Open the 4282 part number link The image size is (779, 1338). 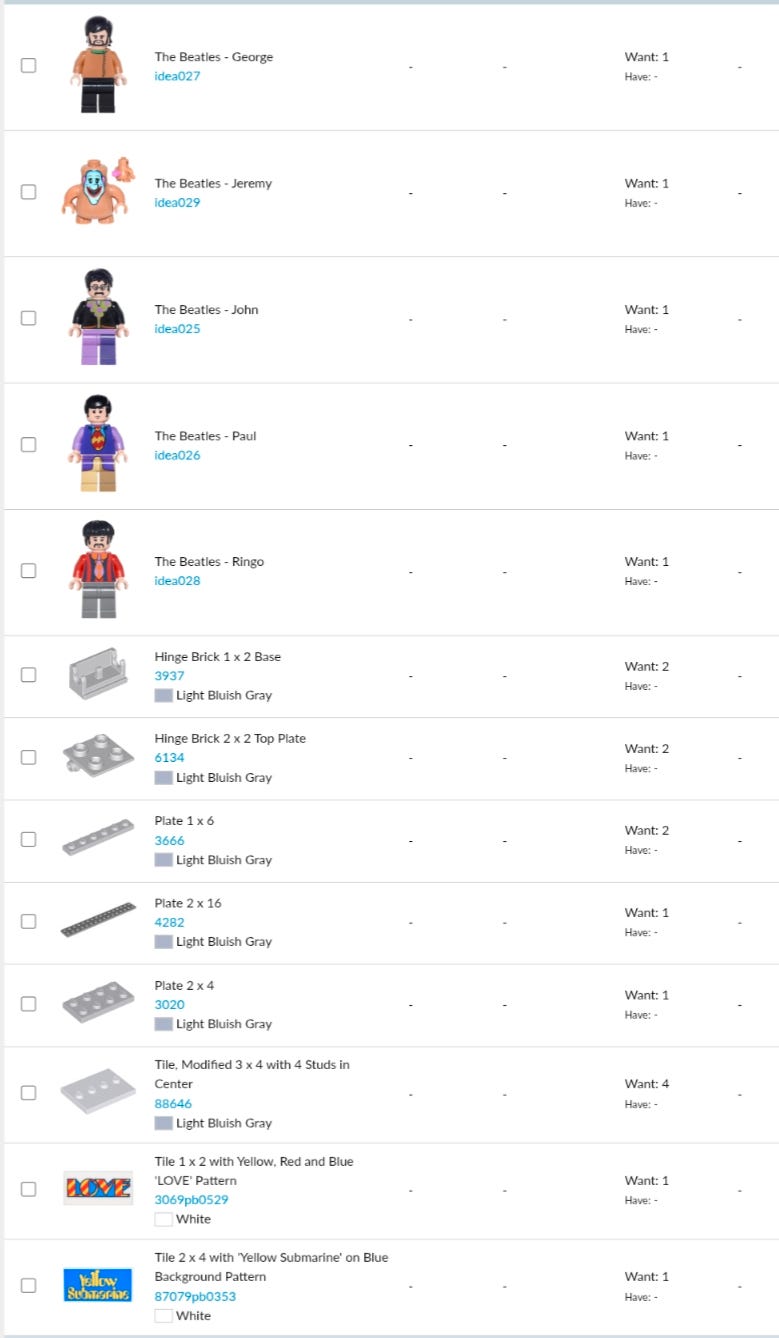[x=169, y=922]
